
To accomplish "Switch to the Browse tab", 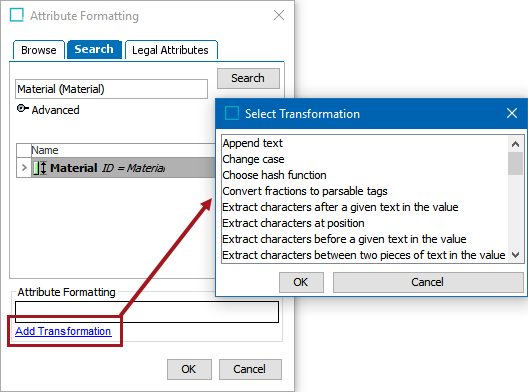I will [x=39, y=50].
